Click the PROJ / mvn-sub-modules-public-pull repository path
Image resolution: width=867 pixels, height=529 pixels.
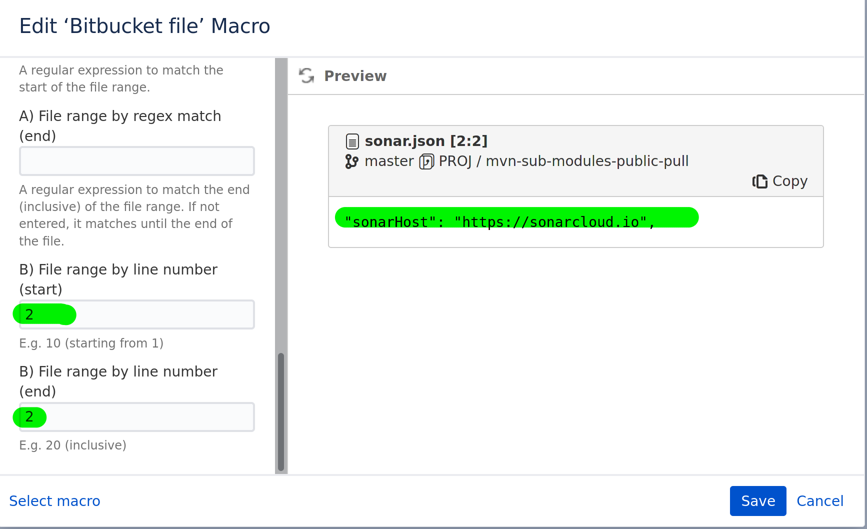[564, 161]
